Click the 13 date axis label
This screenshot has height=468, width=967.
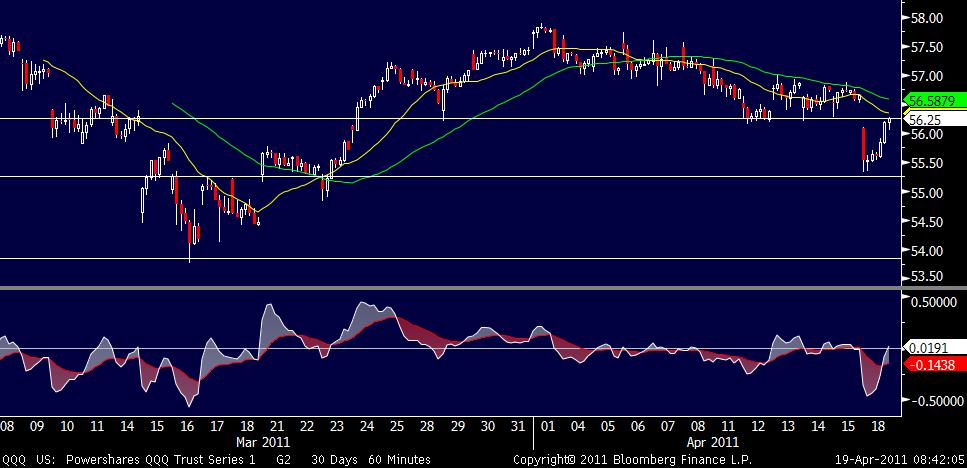788,426
